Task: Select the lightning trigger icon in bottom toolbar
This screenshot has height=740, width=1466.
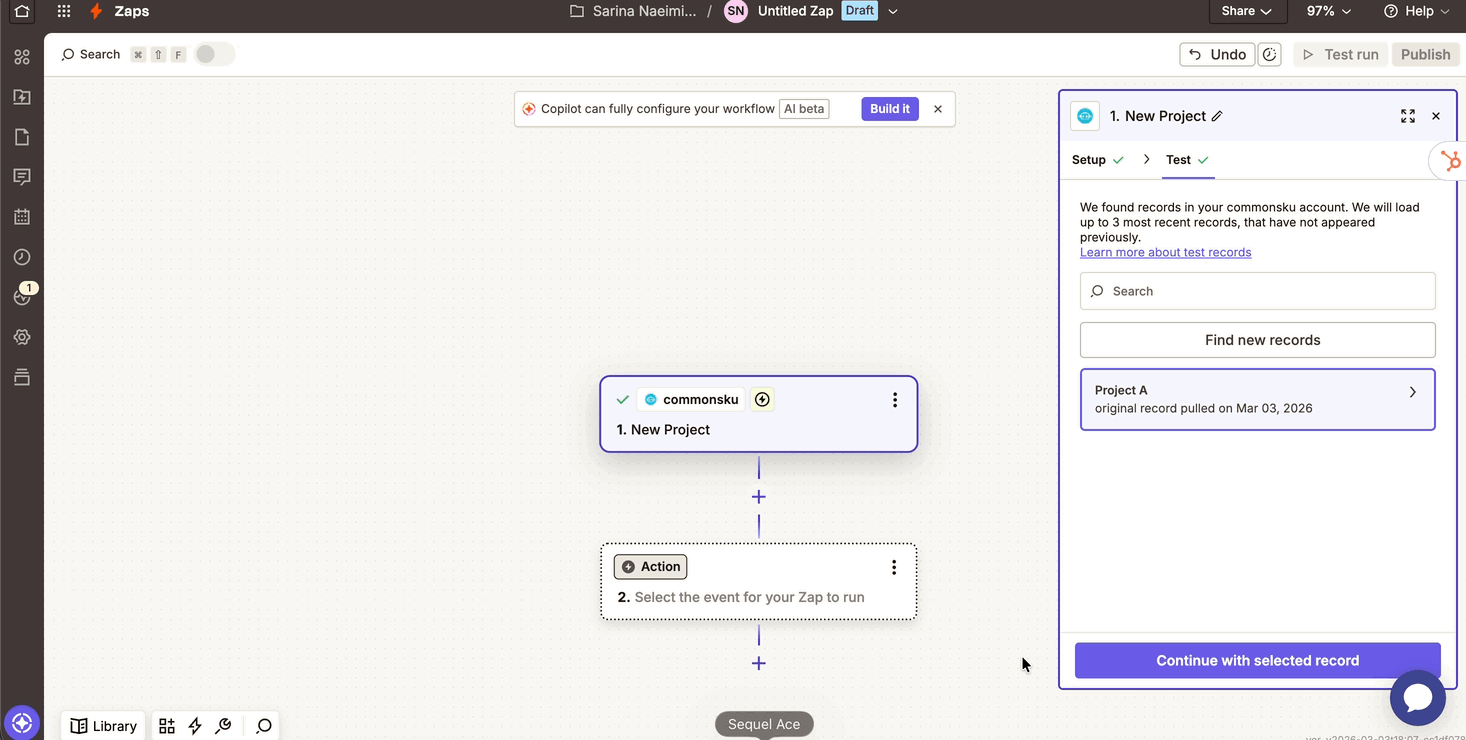Action: click(195, 725)
